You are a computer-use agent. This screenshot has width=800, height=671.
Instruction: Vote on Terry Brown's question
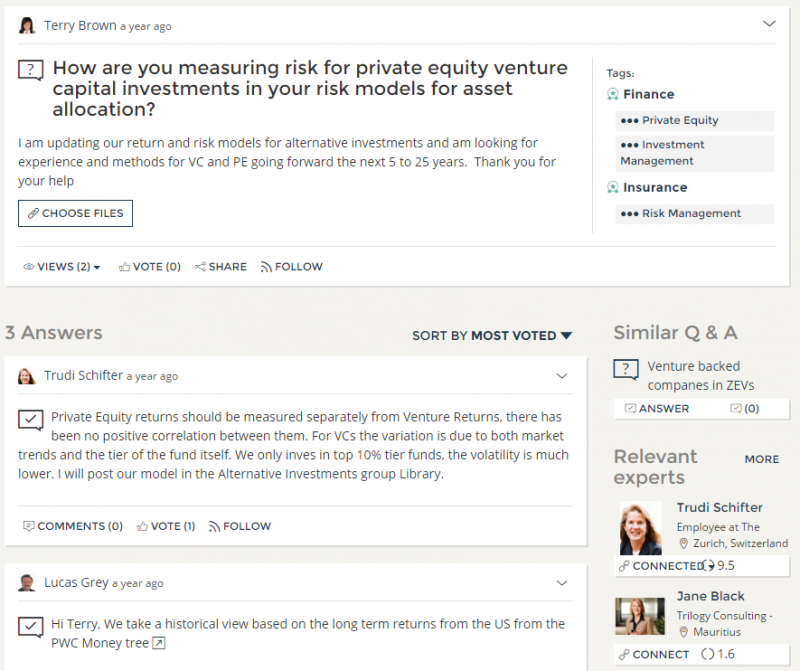(x=150, y=267)
